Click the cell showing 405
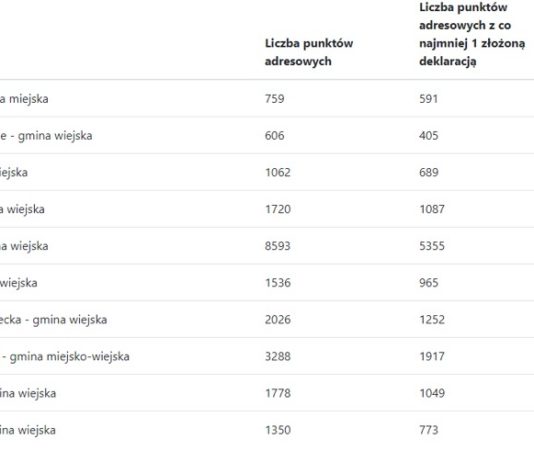 click(429, 136)
